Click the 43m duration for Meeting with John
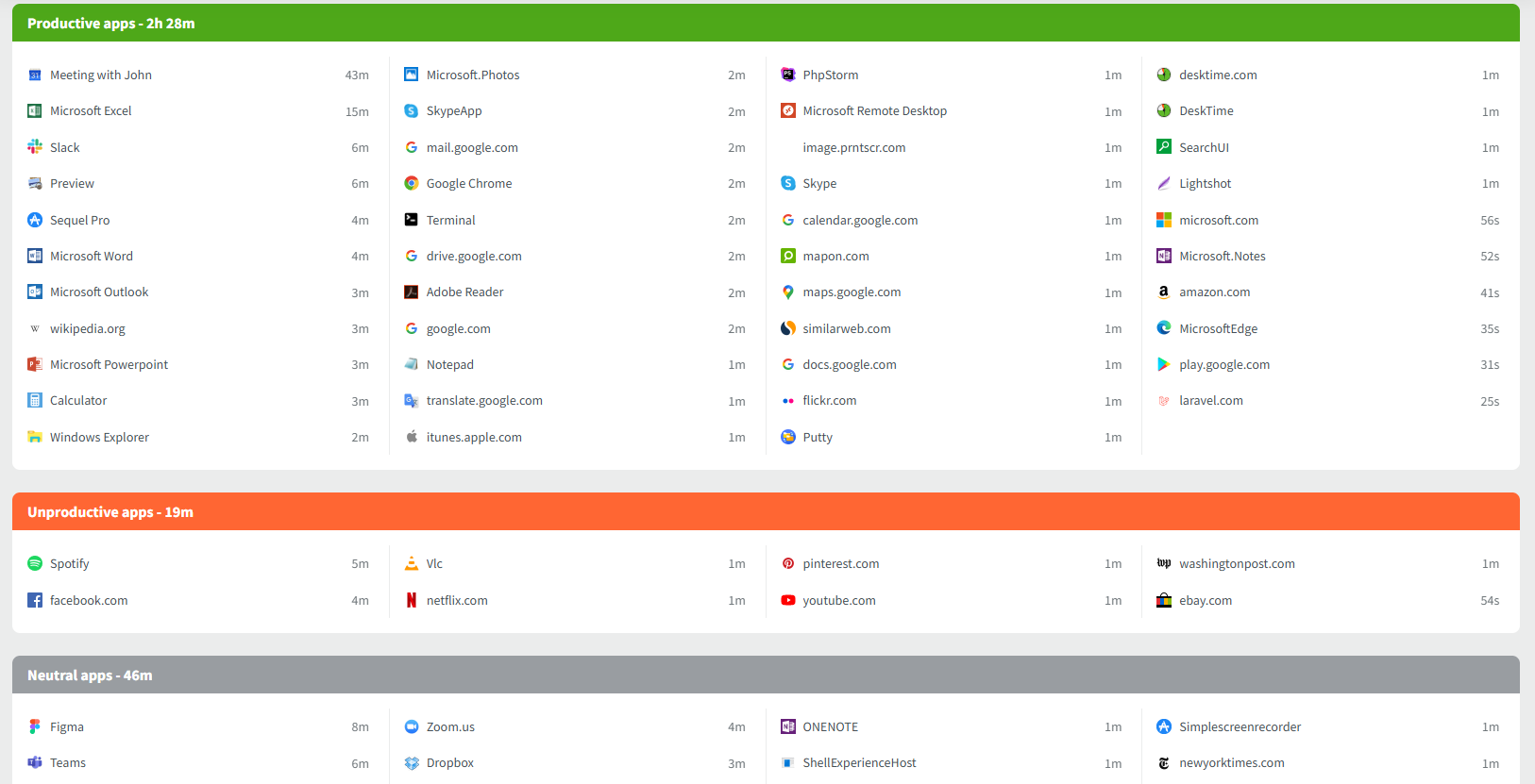The width and height of the screenshot is (1535, 784). click(x=357, y=75)
